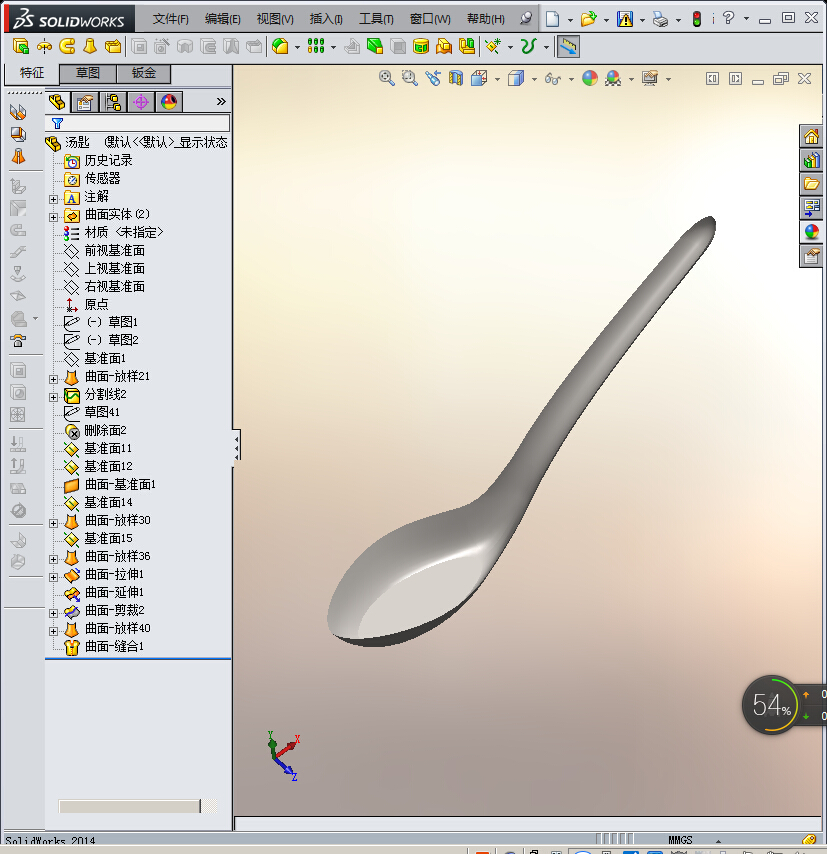
Task: Click Zoom to Area icon
Action: click(x=410, y=78)
